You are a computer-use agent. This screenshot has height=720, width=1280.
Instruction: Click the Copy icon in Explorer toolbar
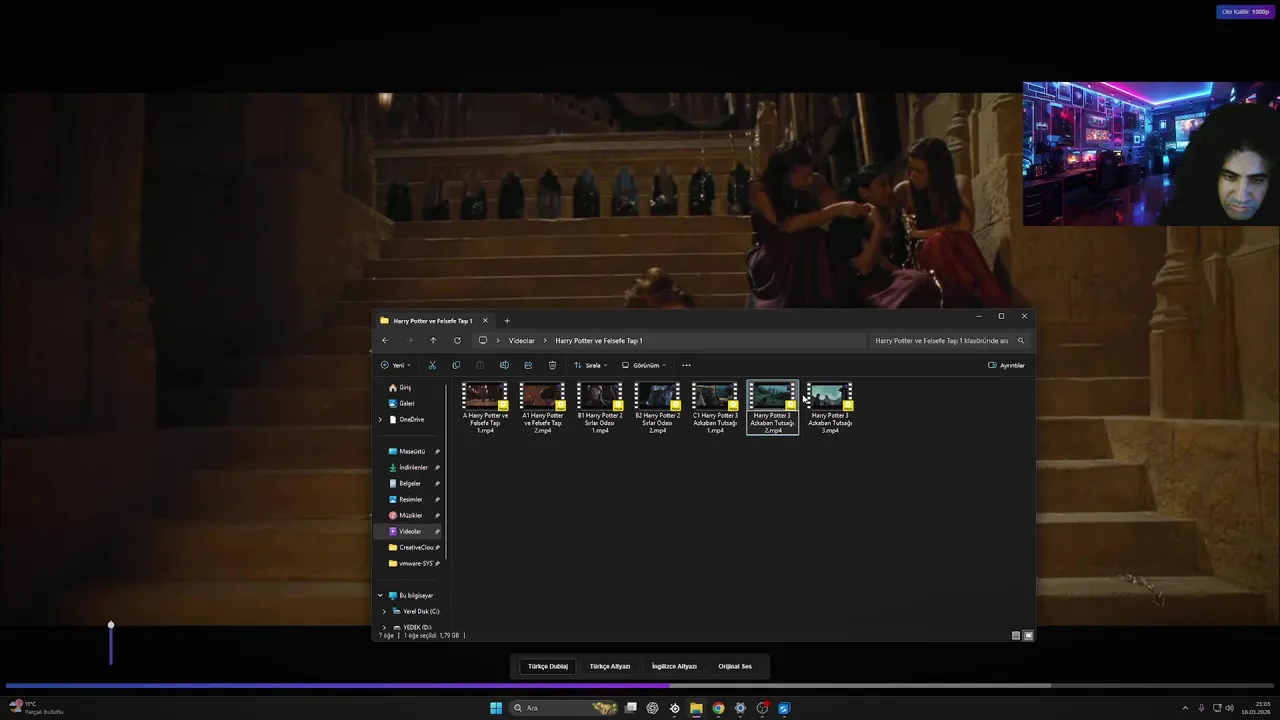[456, 365]
